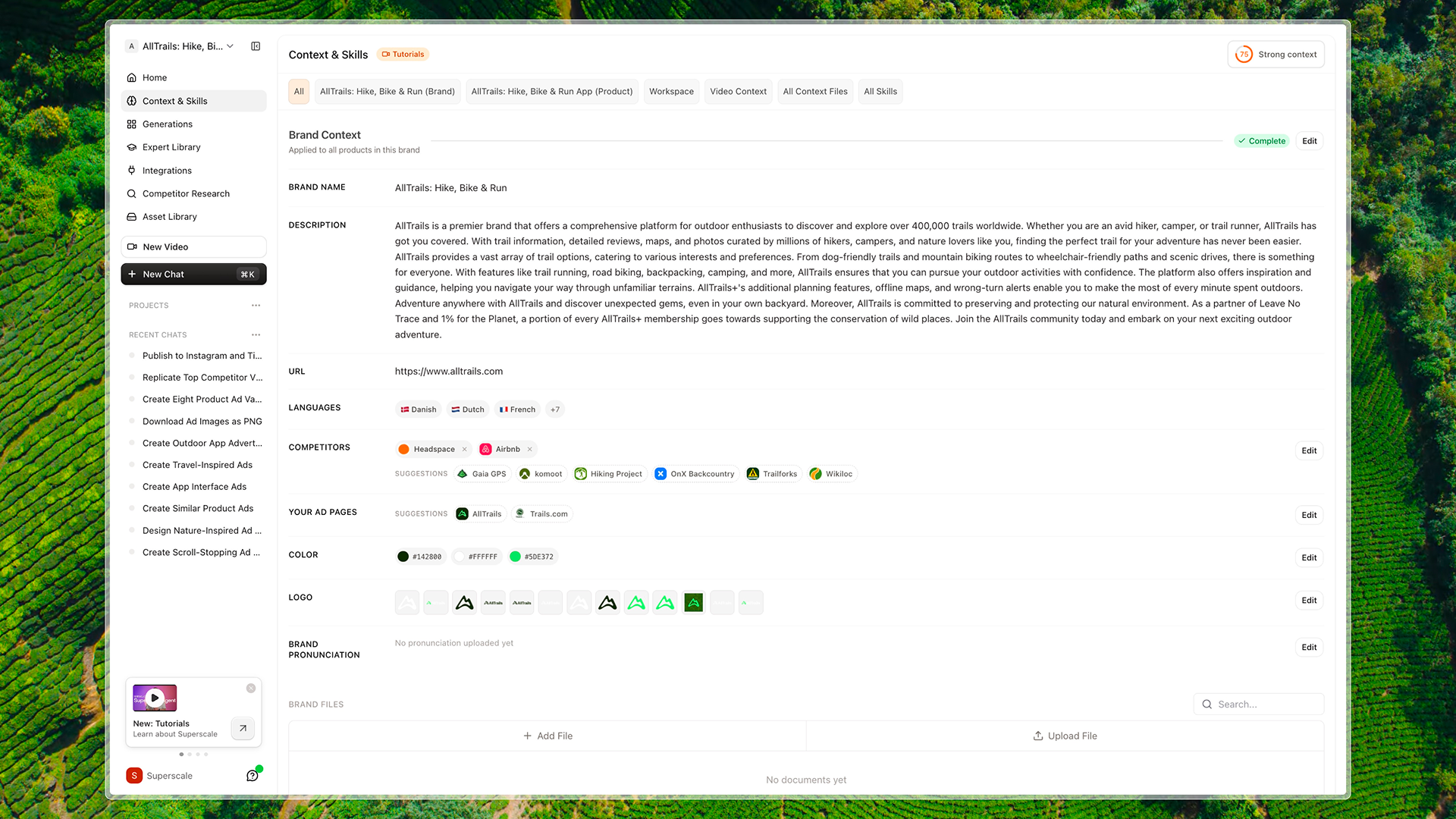The height and width of the screenshot is (819, 1456).
Task: Select the Danish language chip
Action: [x=419, y=409]
